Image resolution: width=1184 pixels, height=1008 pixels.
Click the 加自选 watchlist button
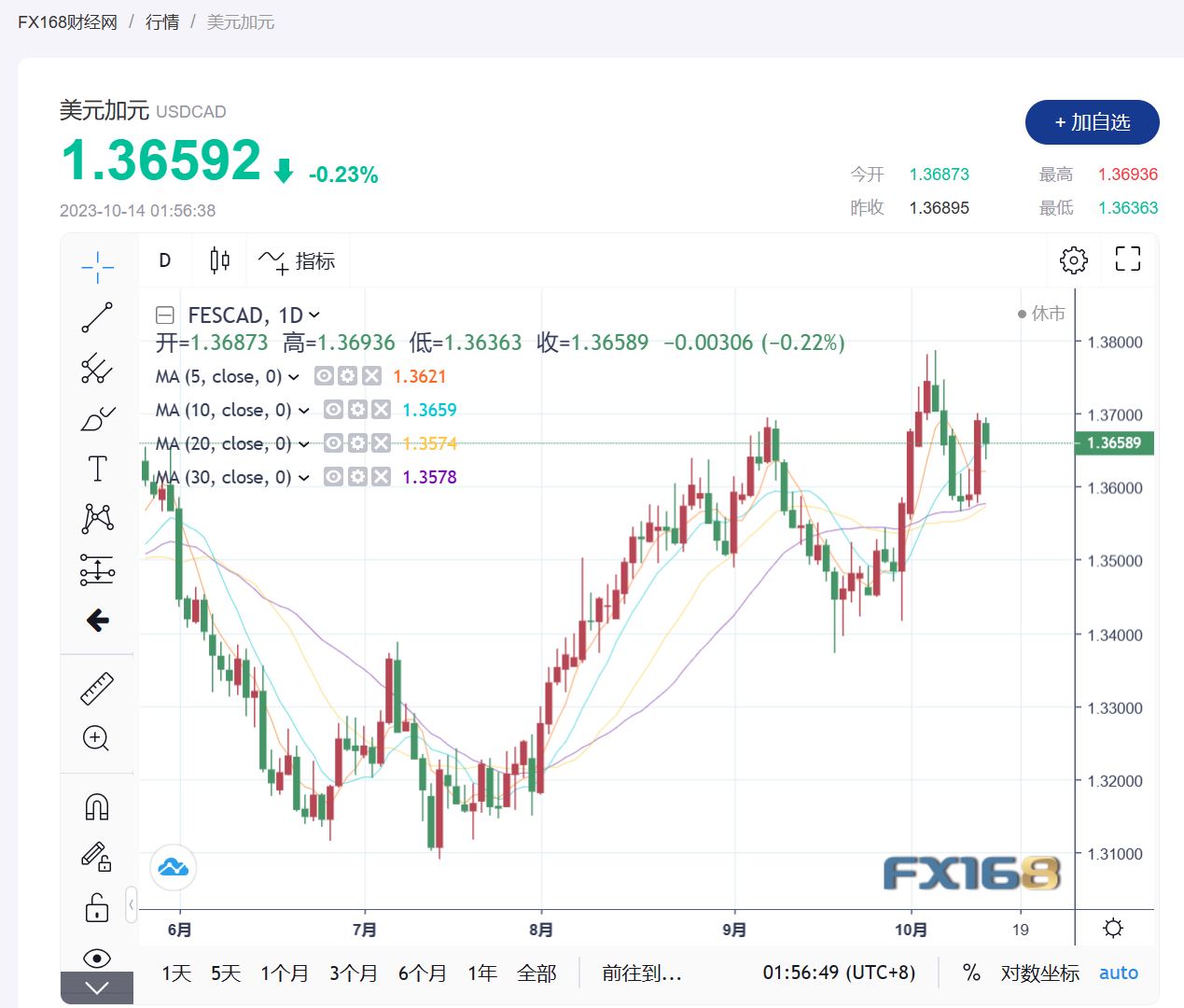1092,122
